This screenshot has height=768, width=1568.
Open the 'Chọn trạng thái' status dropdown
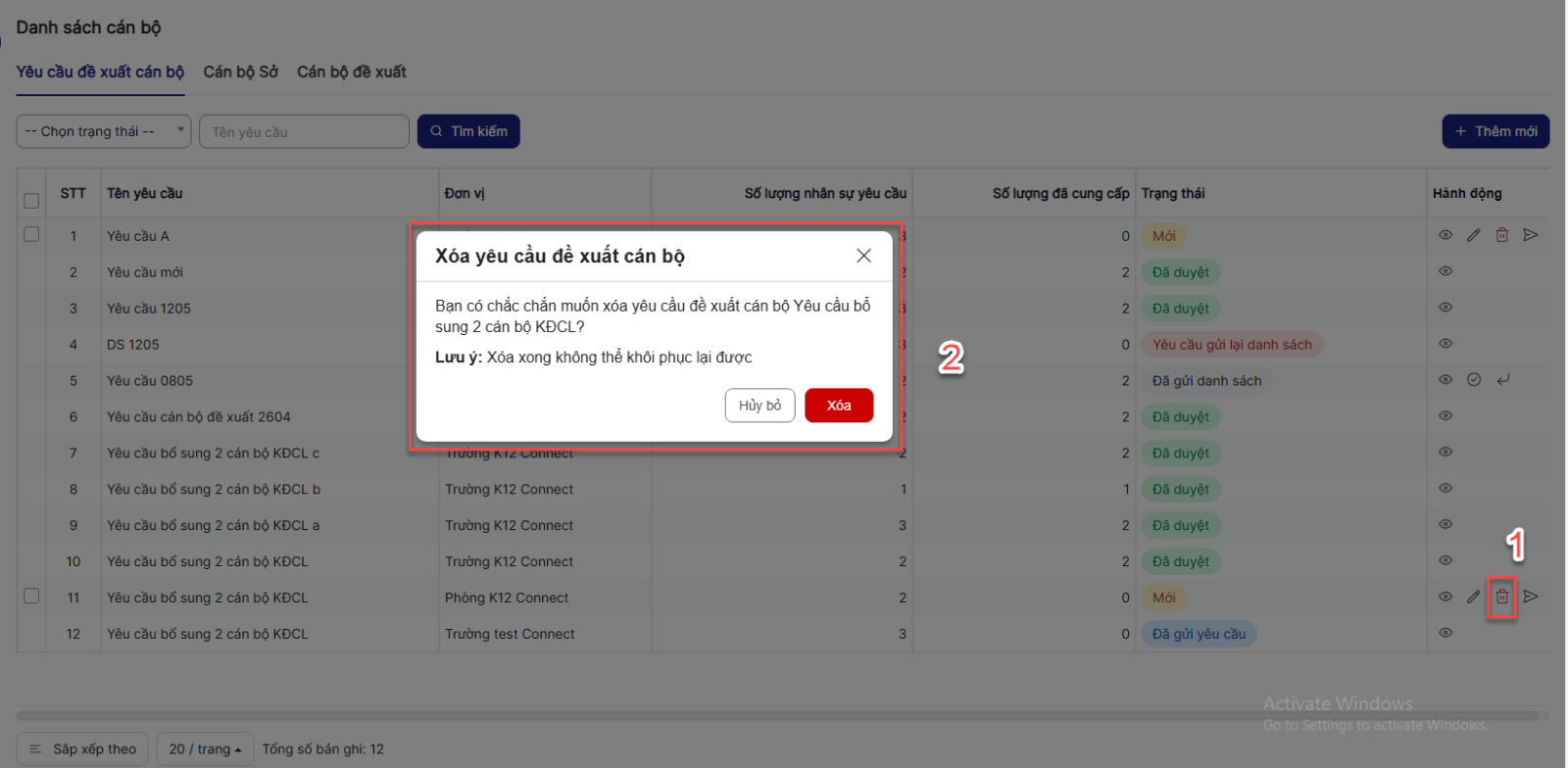click(103, 131)
